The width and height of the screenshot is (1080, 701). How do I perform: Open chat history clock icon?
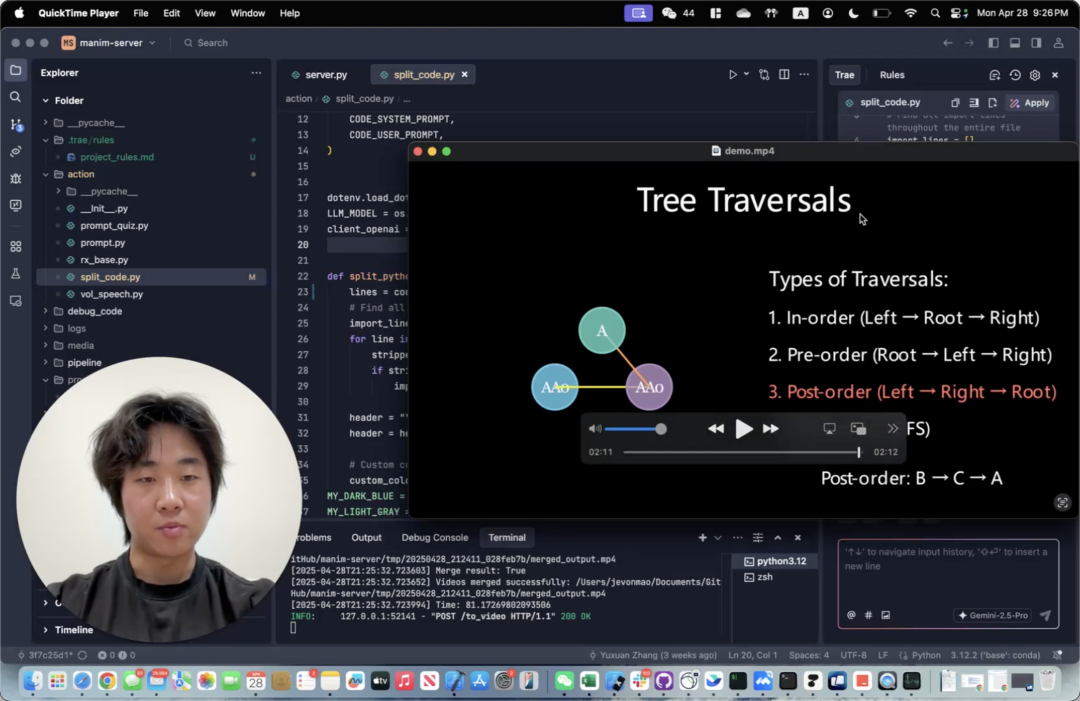click(1015, 75)
